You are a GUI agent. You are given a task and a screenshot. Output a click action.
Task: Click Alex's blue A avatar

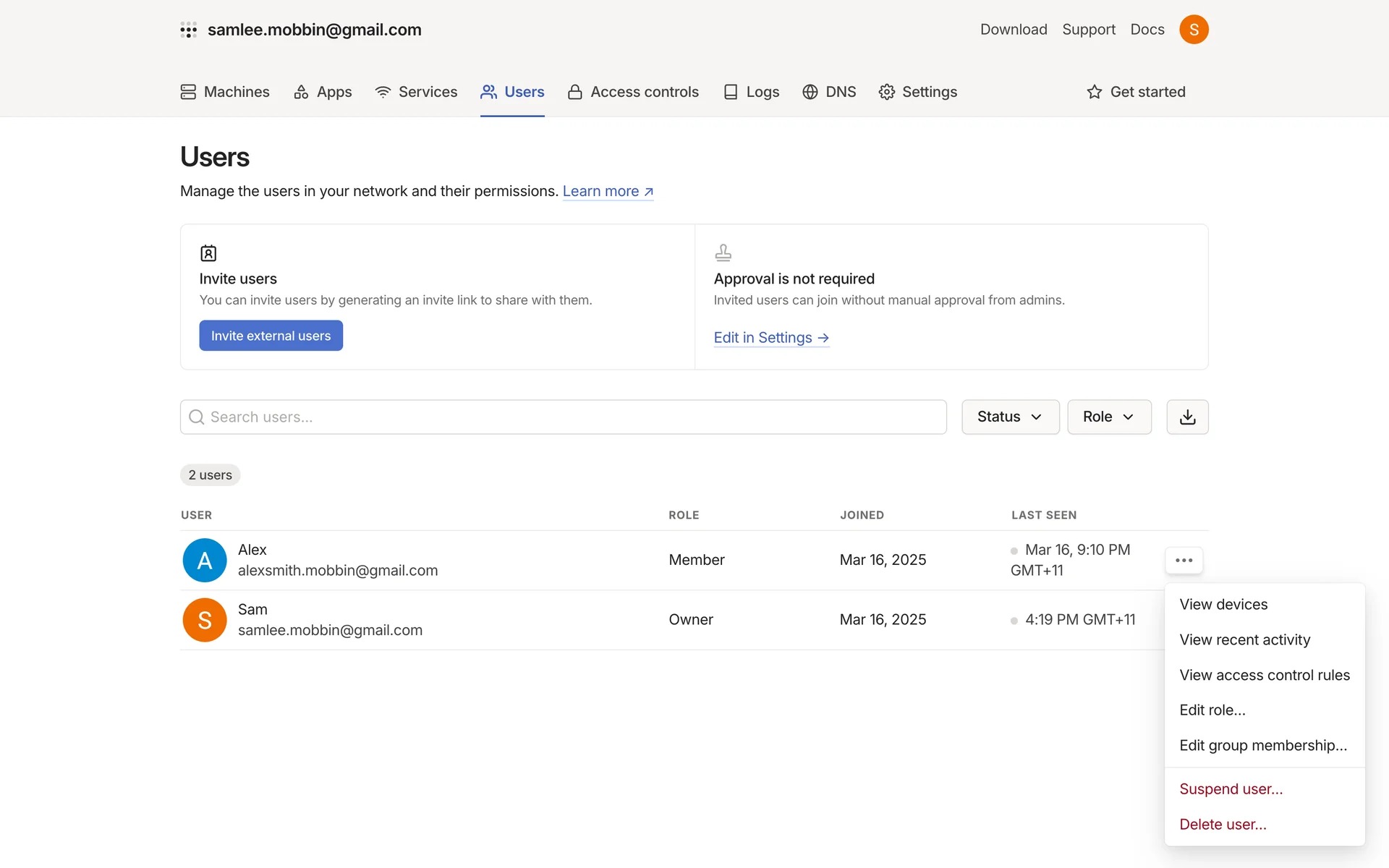tap(205, 560)
